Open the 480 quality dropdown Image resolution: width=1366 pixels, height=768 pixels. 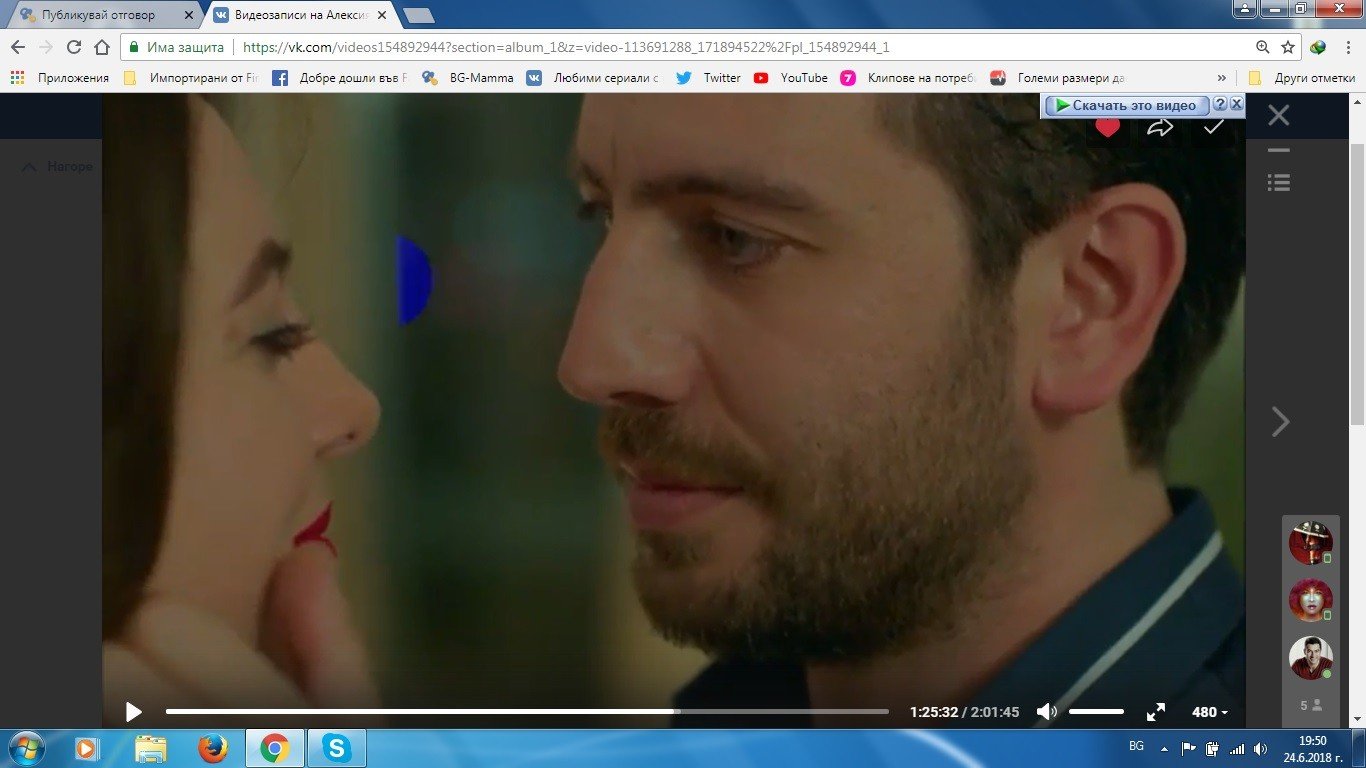(1209, 712)
